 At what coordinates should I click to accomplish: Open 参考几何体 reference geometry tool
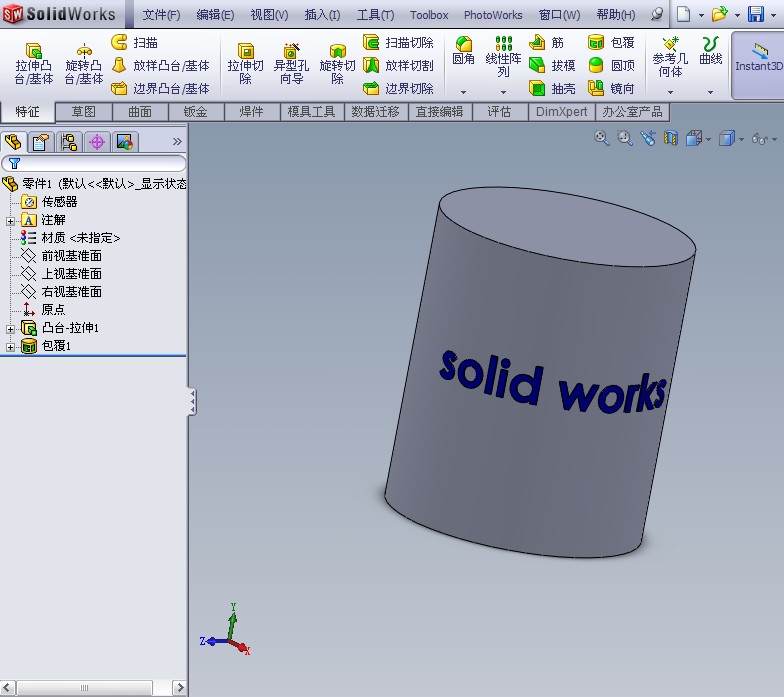coord(670,56)
